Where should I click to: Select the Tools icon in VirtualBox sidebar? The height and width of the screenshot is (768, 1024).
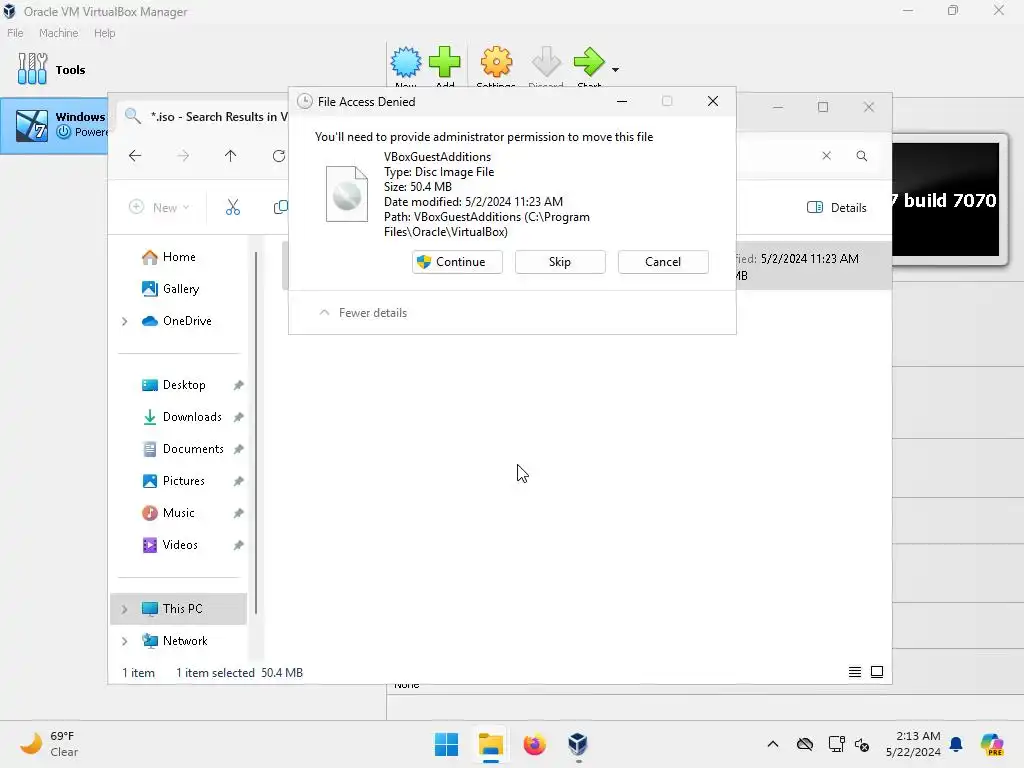pos(32,69)
